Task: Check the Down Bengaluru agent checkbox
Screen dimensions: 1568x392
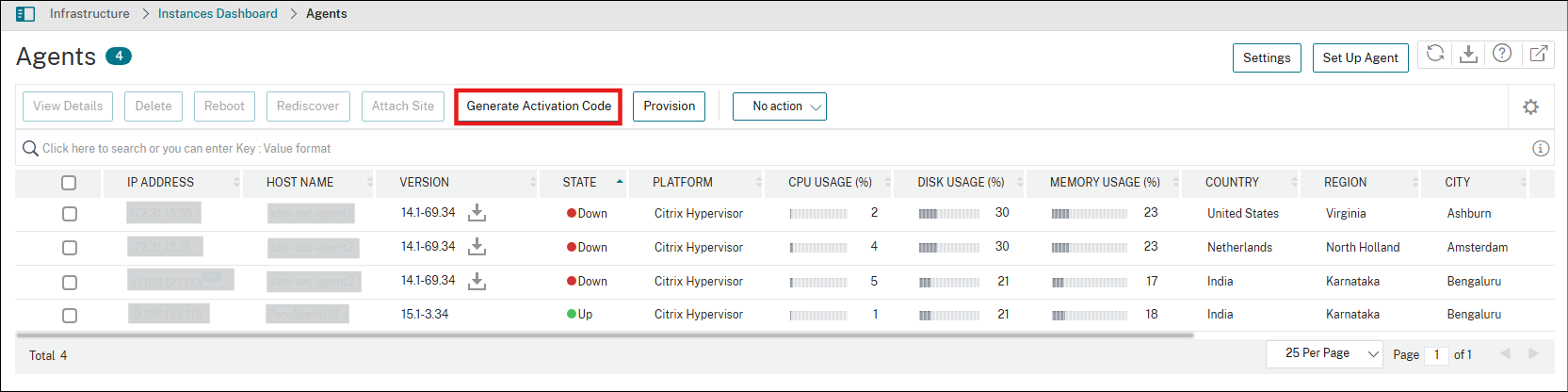Action: (x=70, y=282)
